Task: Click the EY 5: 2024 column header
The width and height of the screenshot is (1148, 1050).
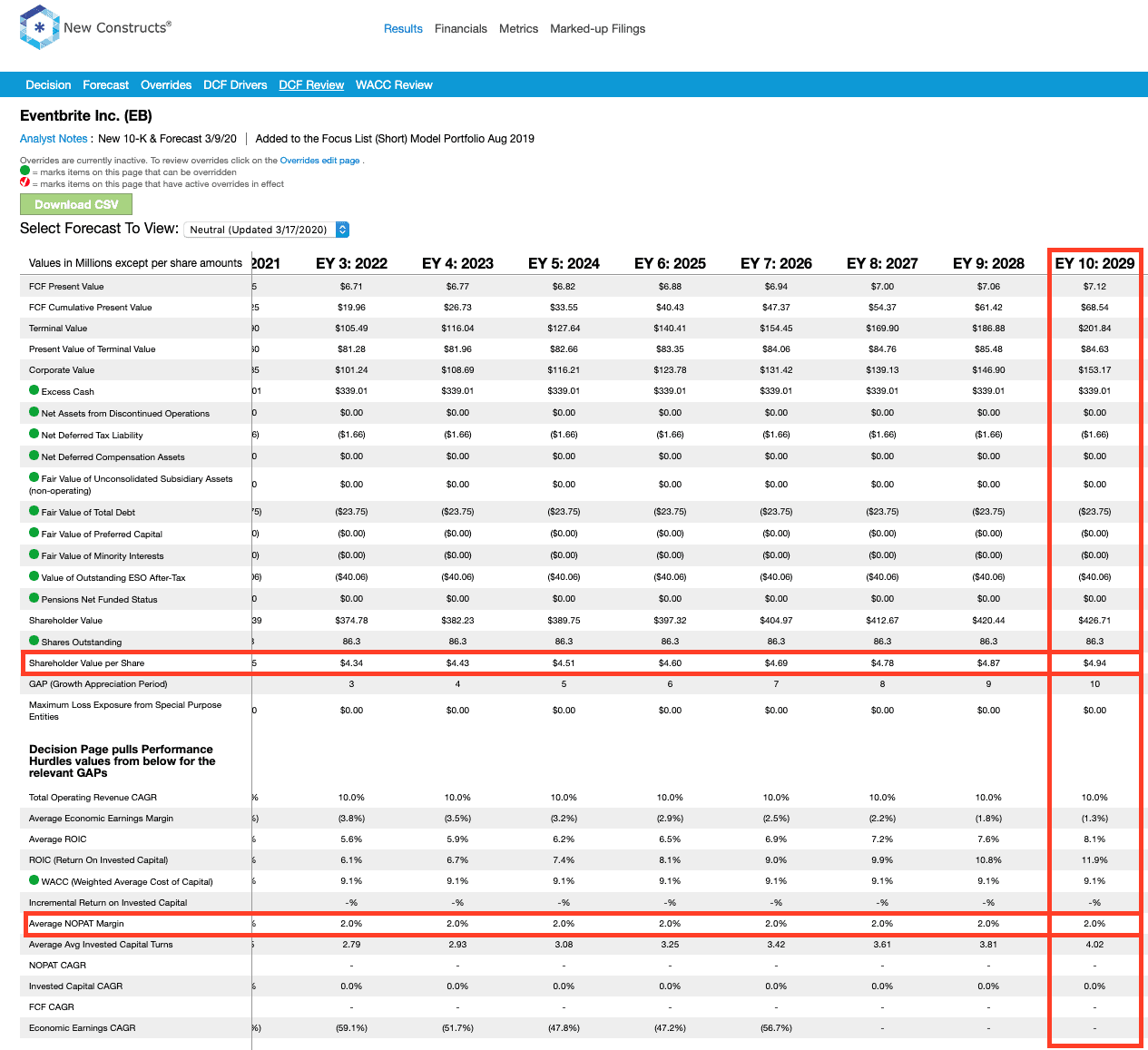Action: point(564,263)
